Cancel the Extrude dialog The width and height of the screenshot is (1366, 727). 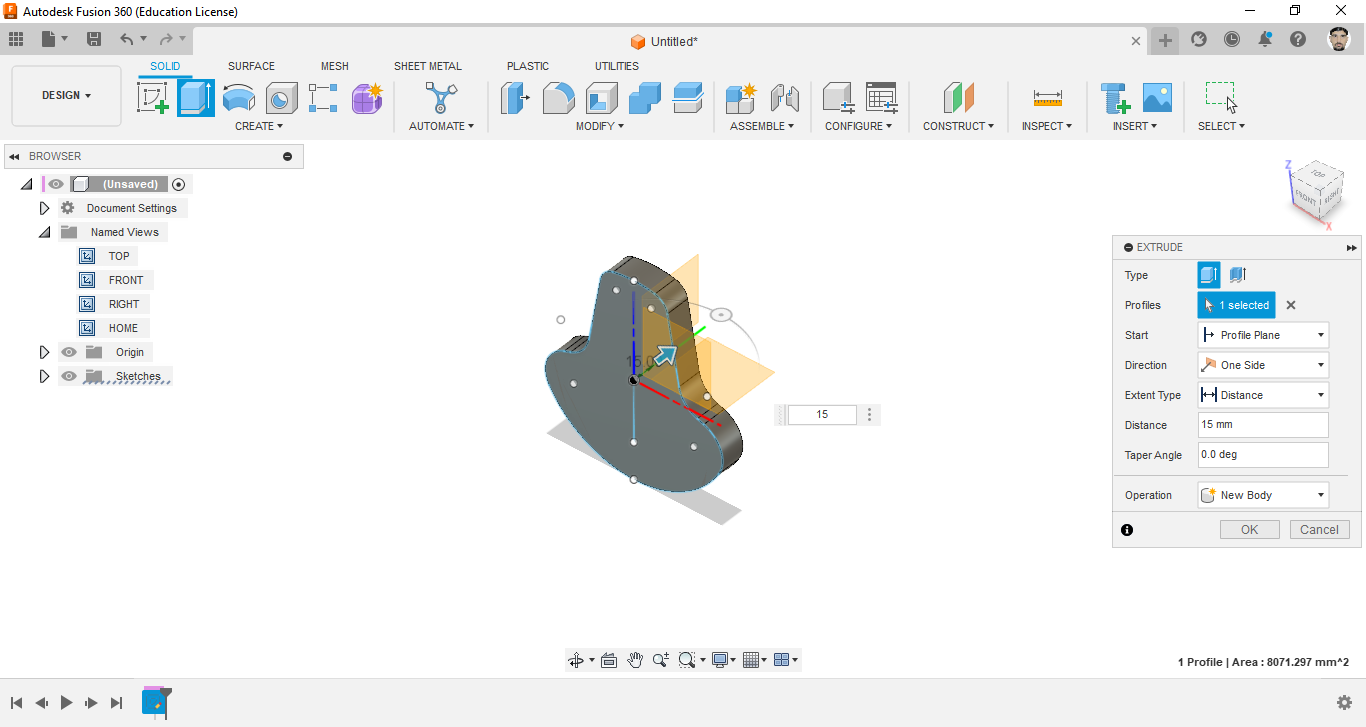point(1320,530)
